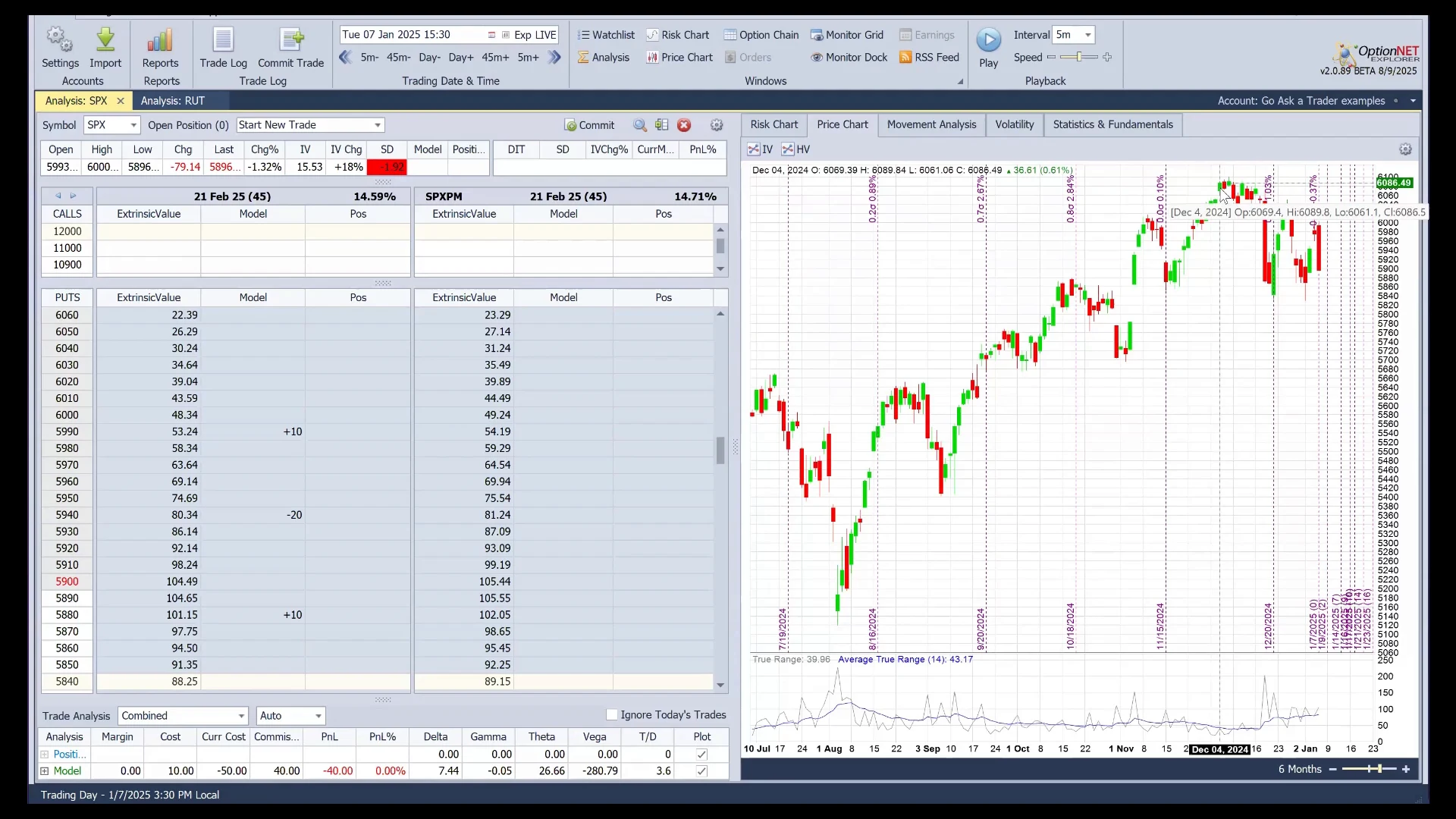This screenshot has height=819, width=1456.
Task: Click the Import accounts icon
Action: pos(105,48)
